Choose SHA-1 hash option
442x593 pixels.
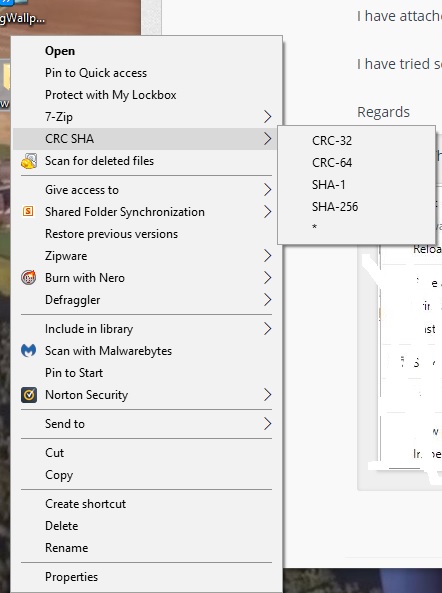[357, 185]
